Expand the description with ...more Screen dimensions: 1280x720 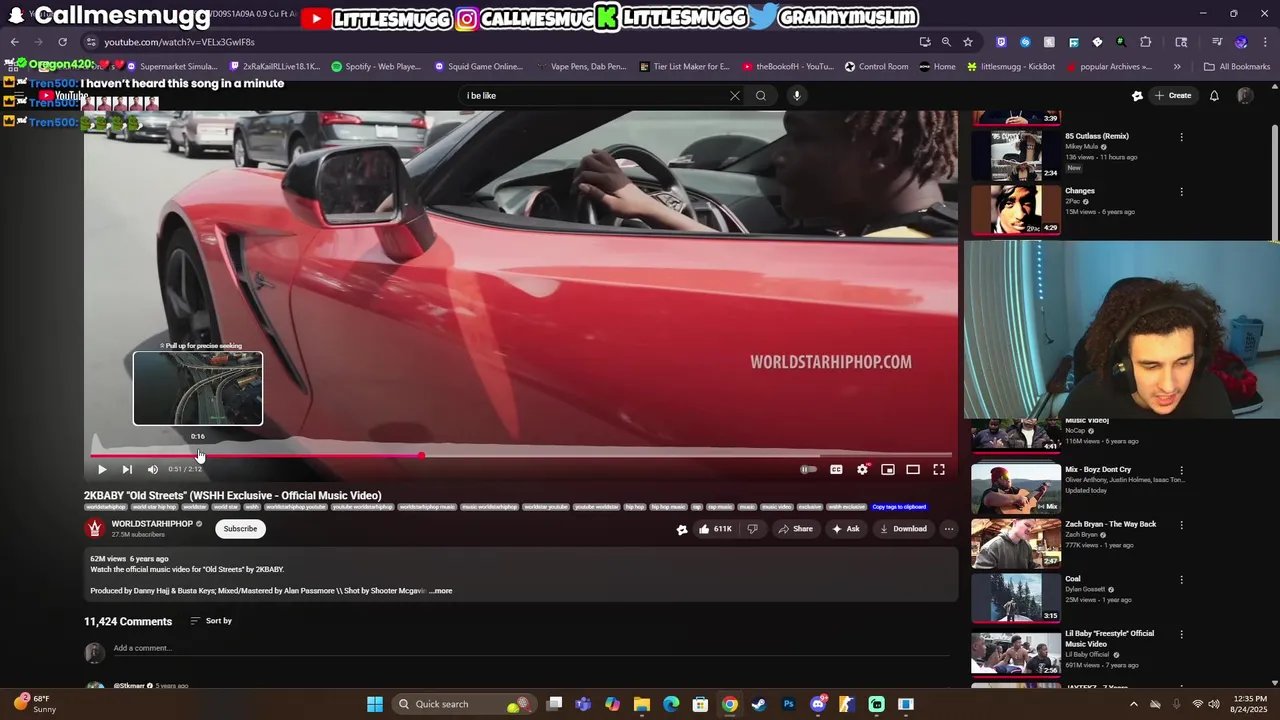coord(441,591)
